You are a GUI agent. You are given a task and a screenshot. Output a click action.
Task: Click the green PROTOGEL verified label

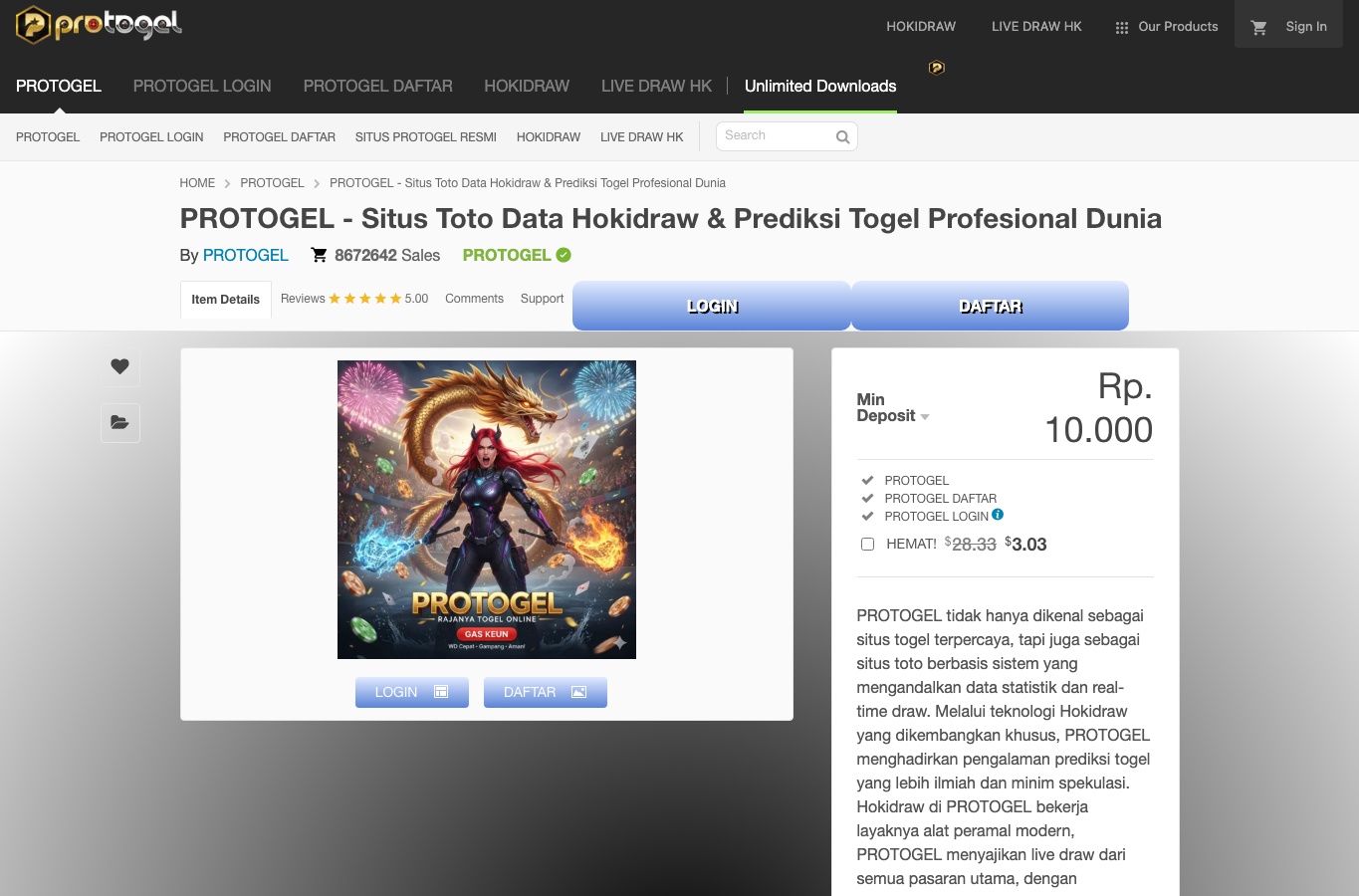pyautogui.click(x=507, y=255)
